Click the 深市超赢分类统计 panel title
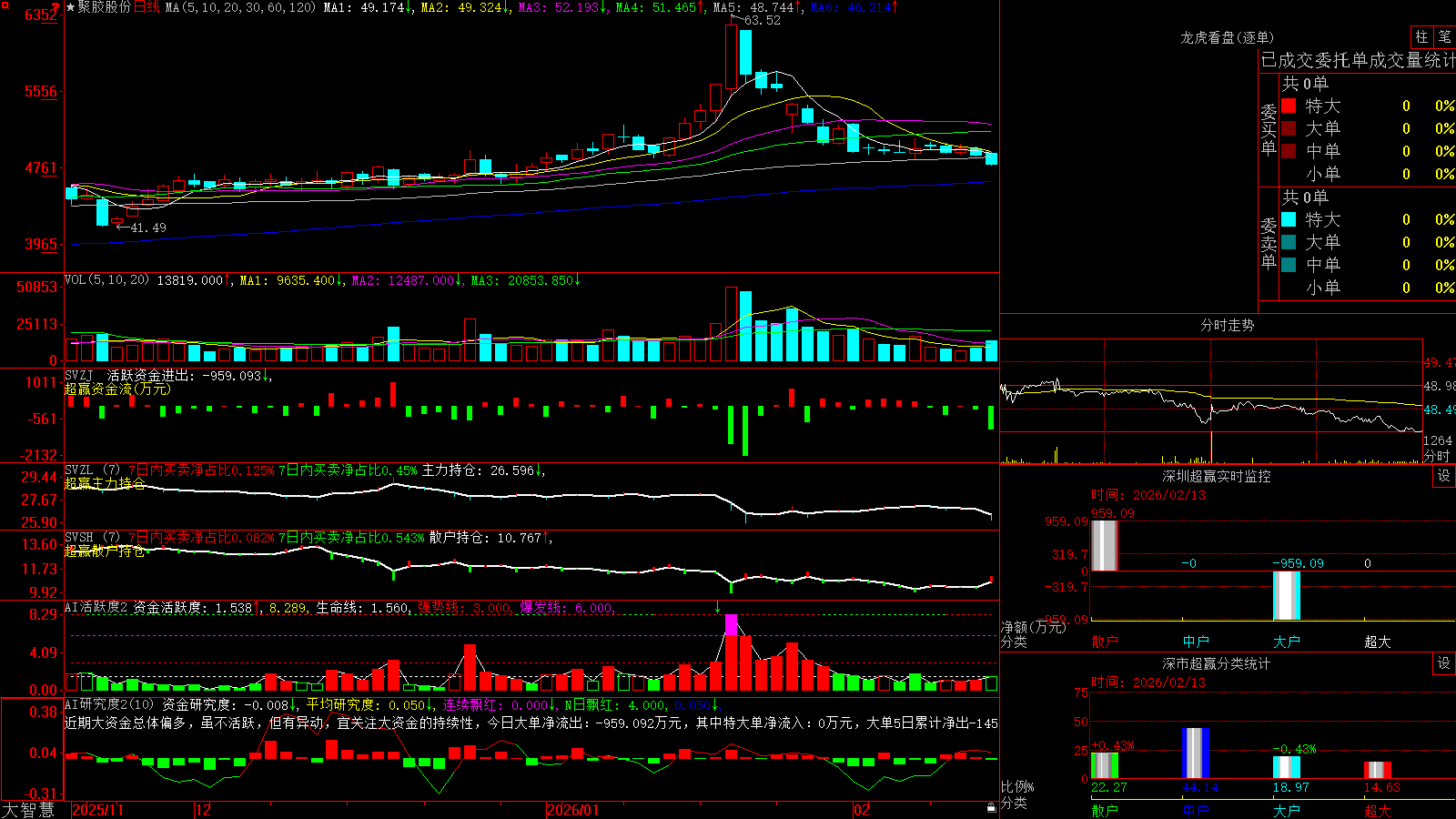This screenshot has width=1456, height=819. (1217, 663)
